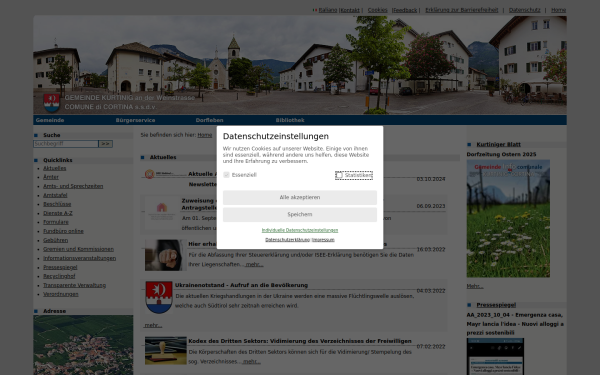
Task: Open Formulare quicklink
Action: pyautogui.click(x=56, y=222)
